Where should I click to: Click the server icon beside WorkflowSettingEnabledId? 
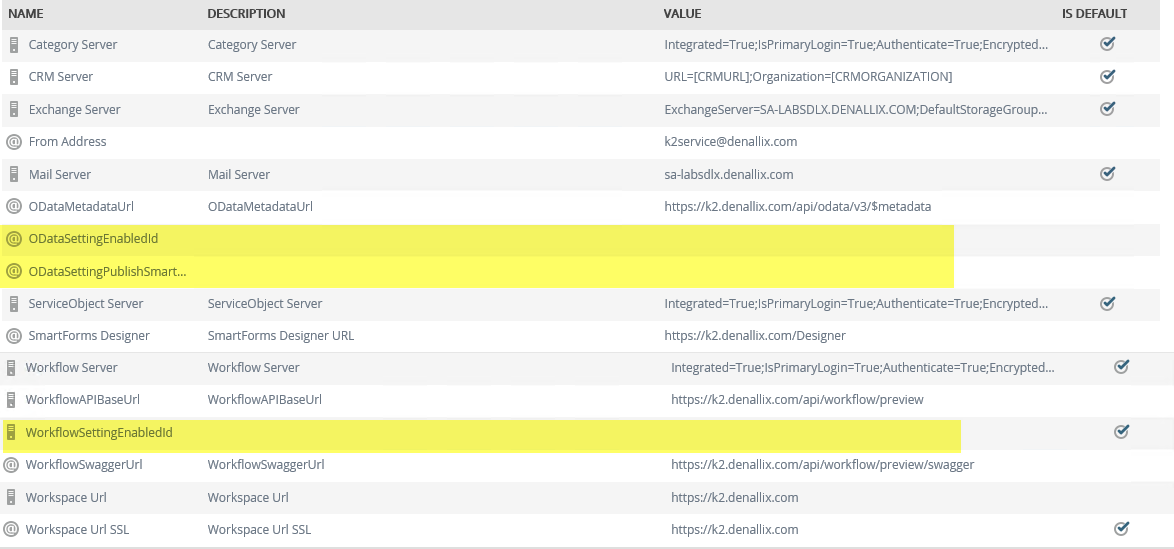10,433
